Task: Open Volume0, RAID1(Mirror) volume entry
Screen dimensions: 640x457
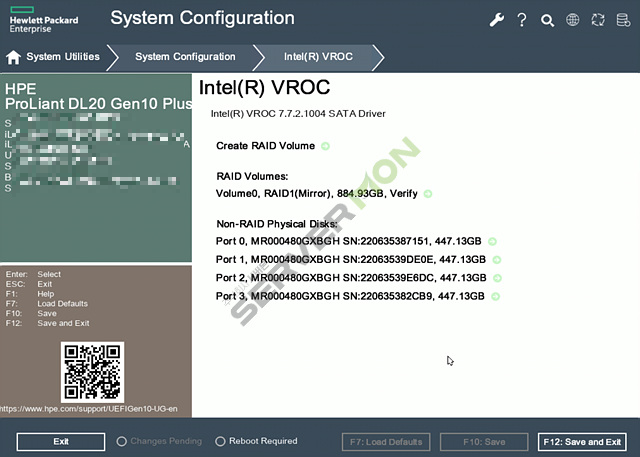Action: pyautogui.click(x=317, y=194)
